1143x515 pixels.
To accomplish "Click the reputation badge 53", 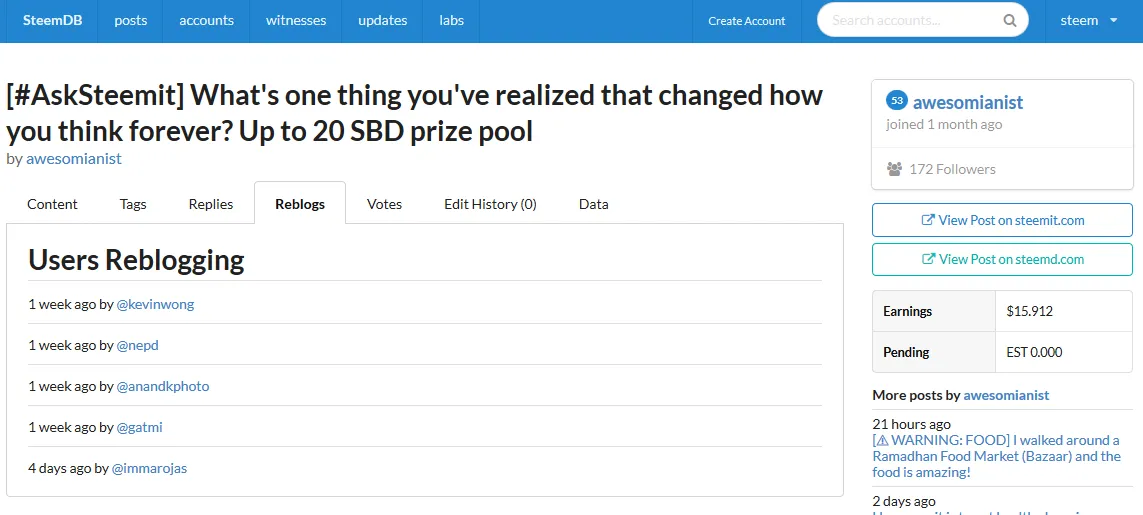I will [897, 101].
